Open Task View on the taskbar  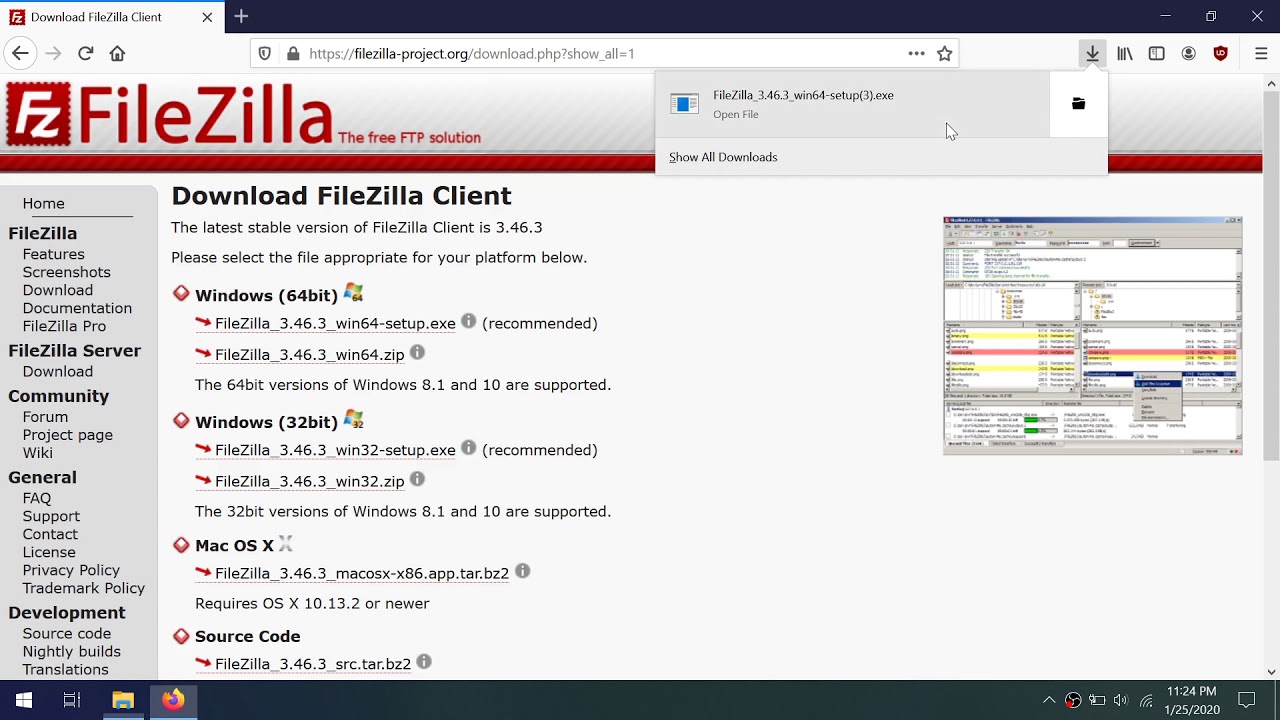72,700
